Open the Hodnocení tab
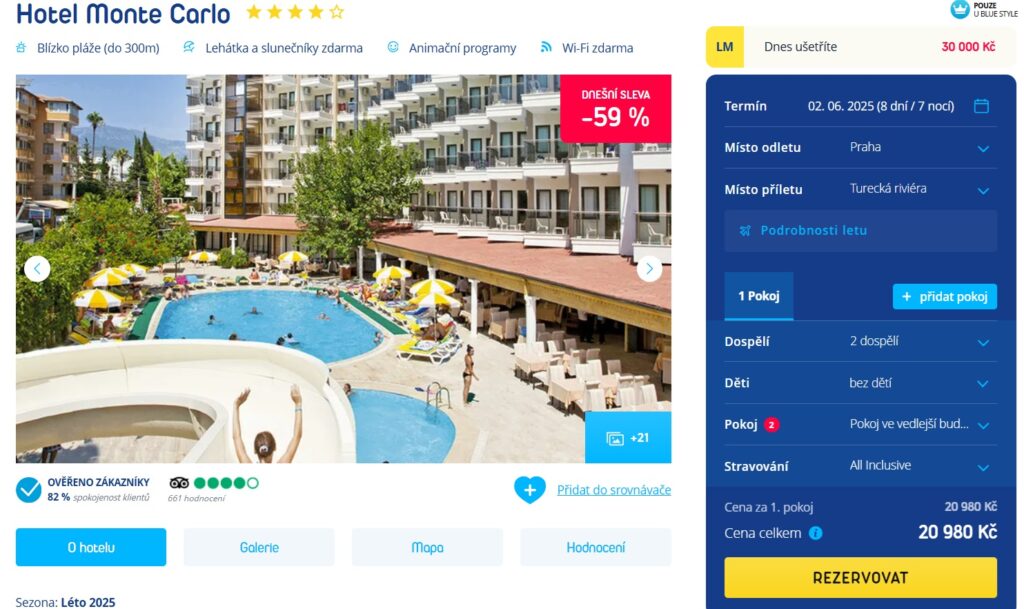 point(596,547)
